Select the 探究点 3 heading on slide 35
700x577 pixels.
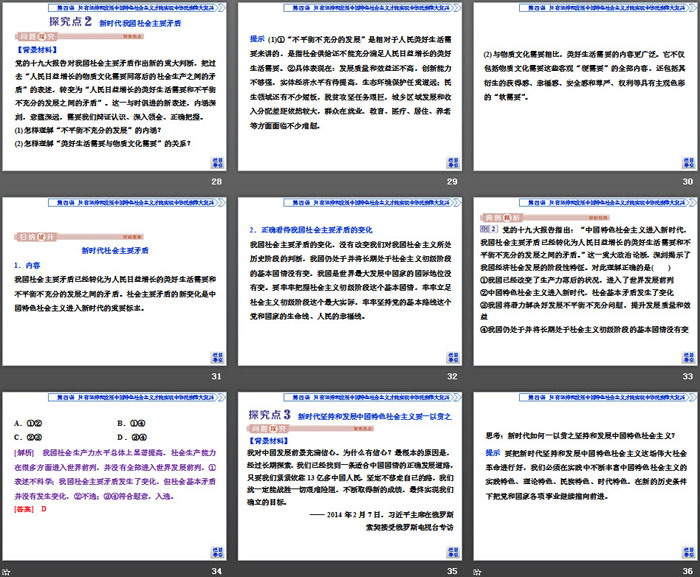point(268,413)
